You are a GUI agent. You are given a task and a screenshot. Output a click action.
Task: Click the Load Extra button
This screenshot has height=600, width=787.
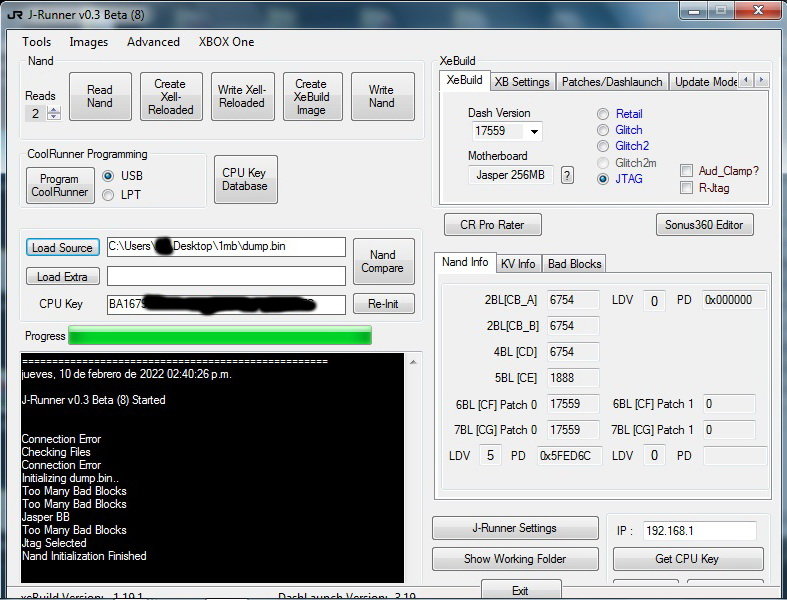coord(62,277)
